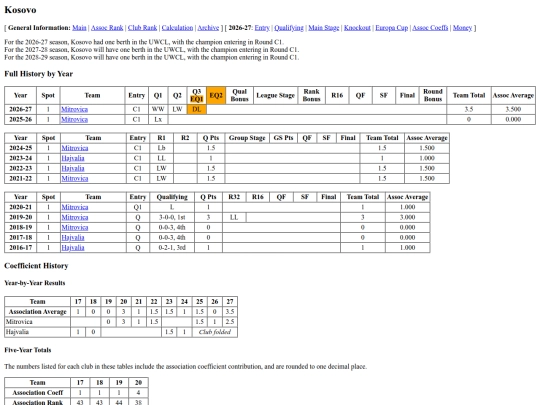Open the 2026-27 Entry link
Viewport: 540px width, 405px height.
pyautogui.click(x=262, y=28)
